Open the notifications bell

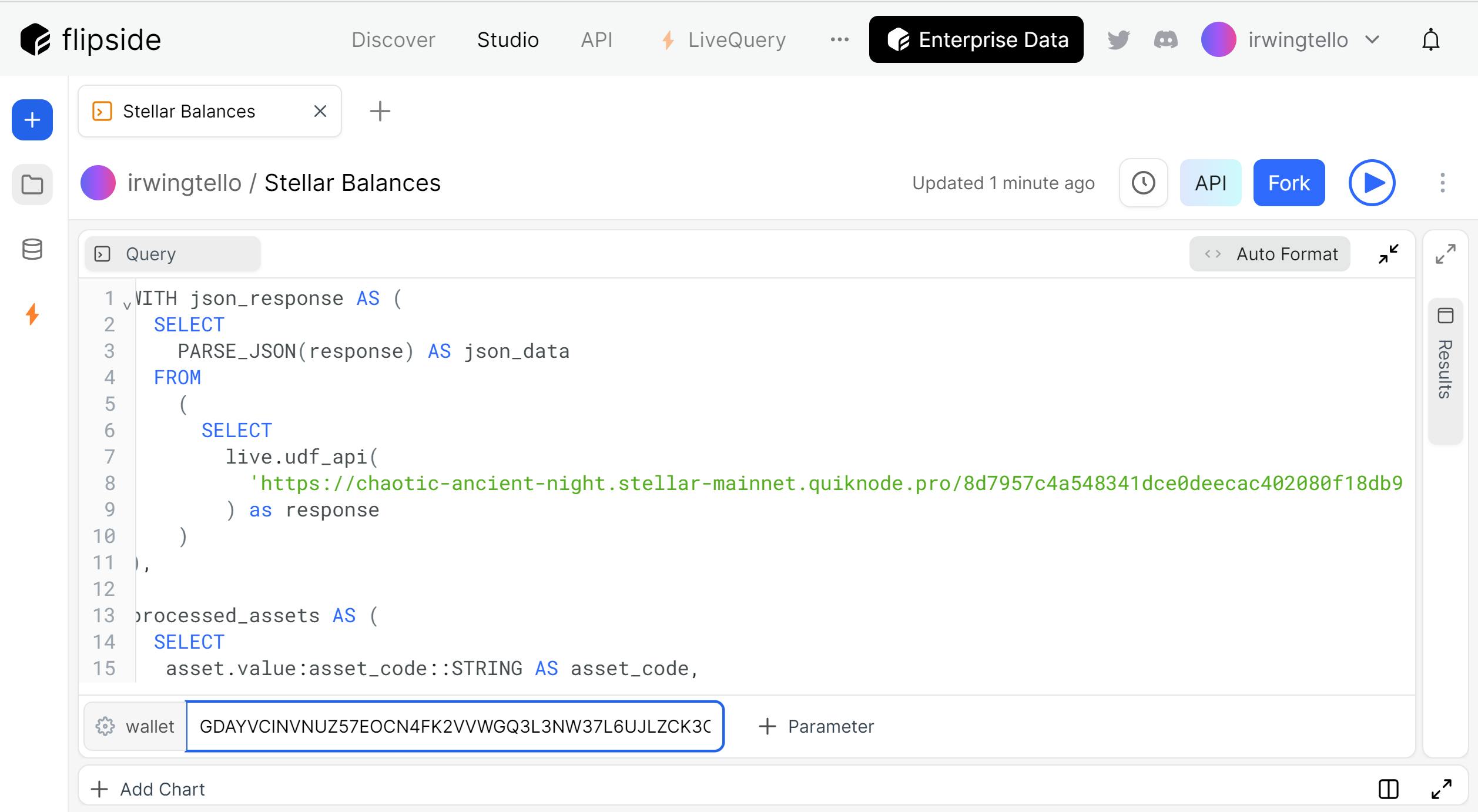pos(1430,39)
